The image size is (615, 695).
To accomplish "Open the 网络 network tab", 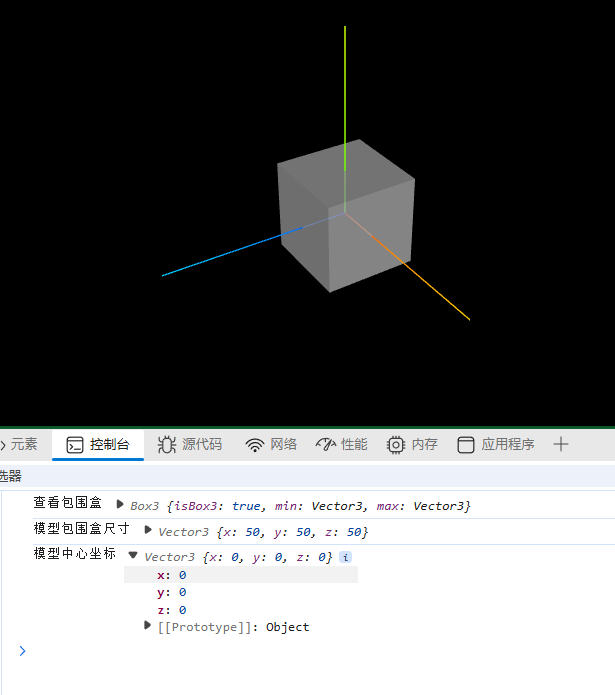I will 271,445.
